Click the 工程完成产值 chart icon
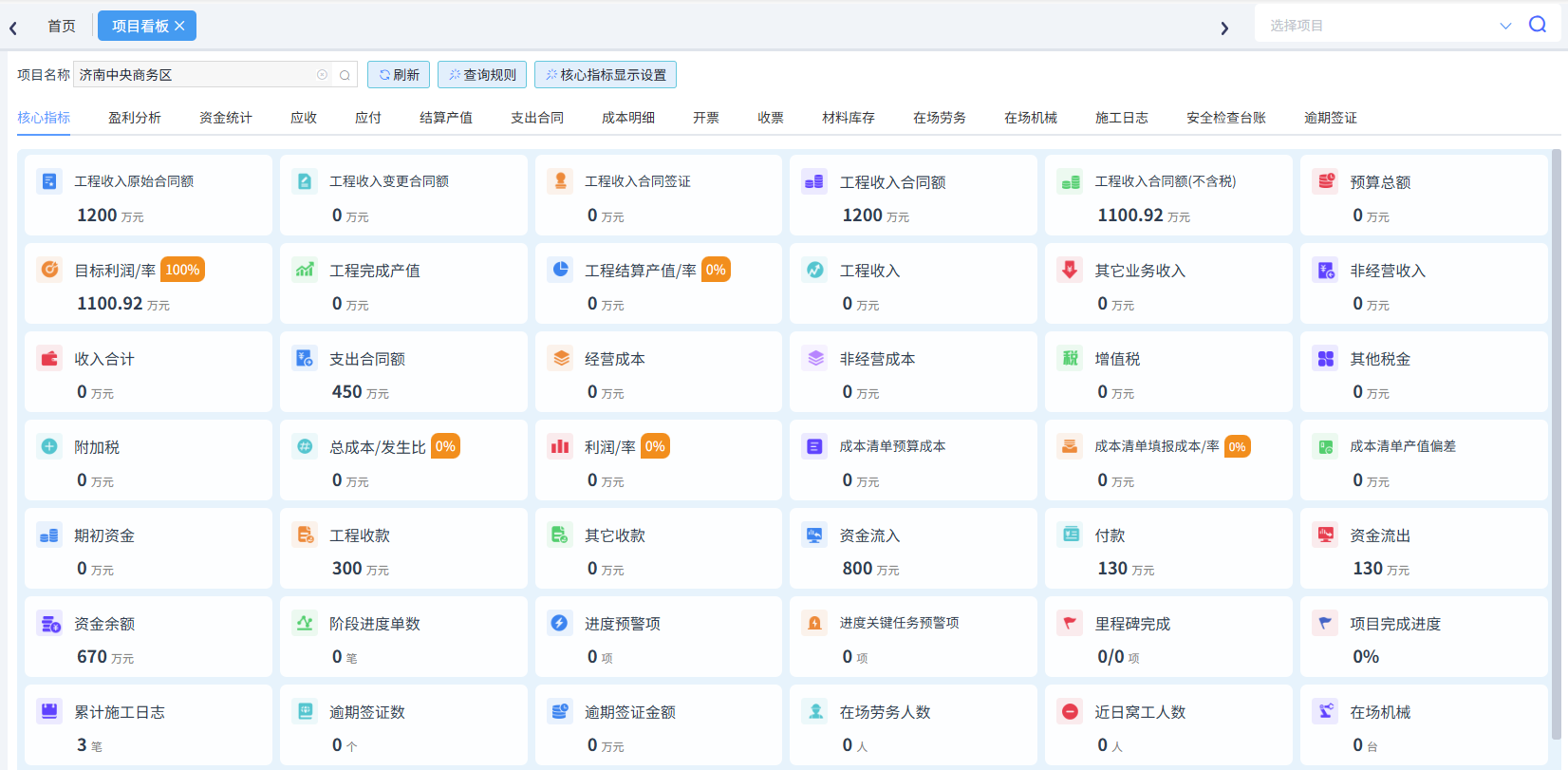This screenshot has height=770, width=1568. pyautogui.click(x=305, y=270)
